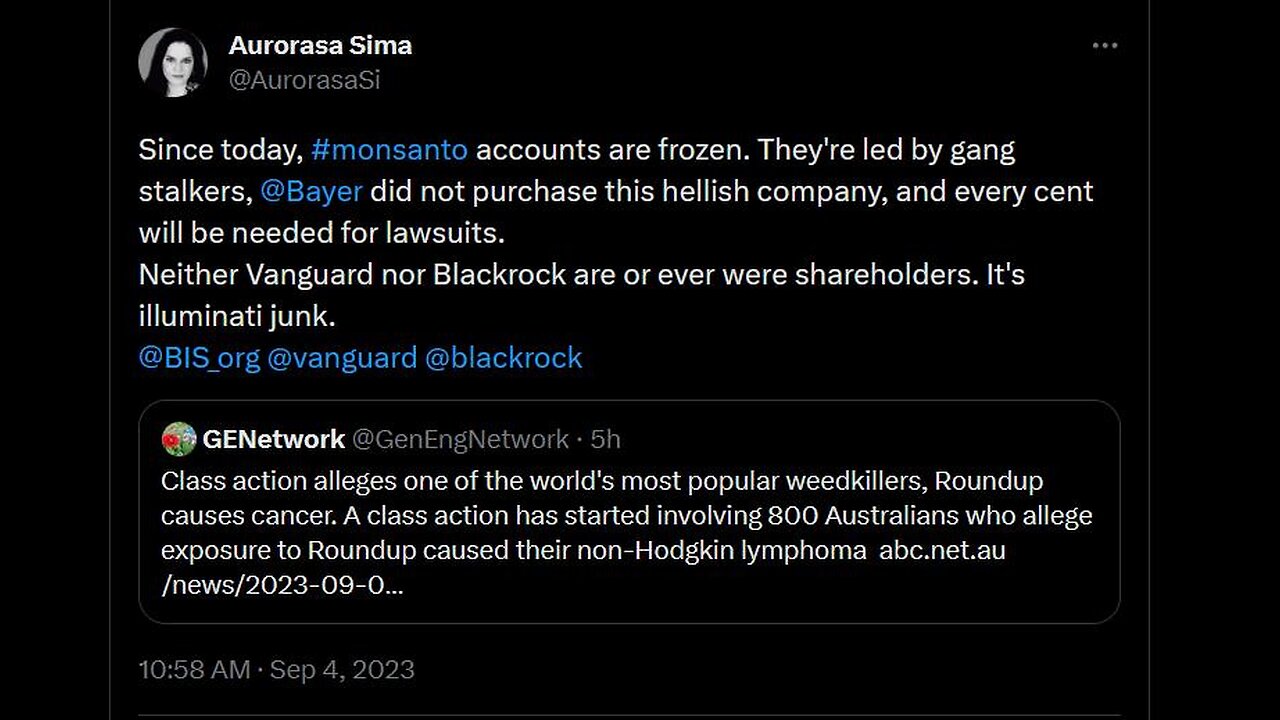Click the 'illuminati junk' text line
Image resolution: width=1280 pixels, height=720 pixels.
point(235,316)
